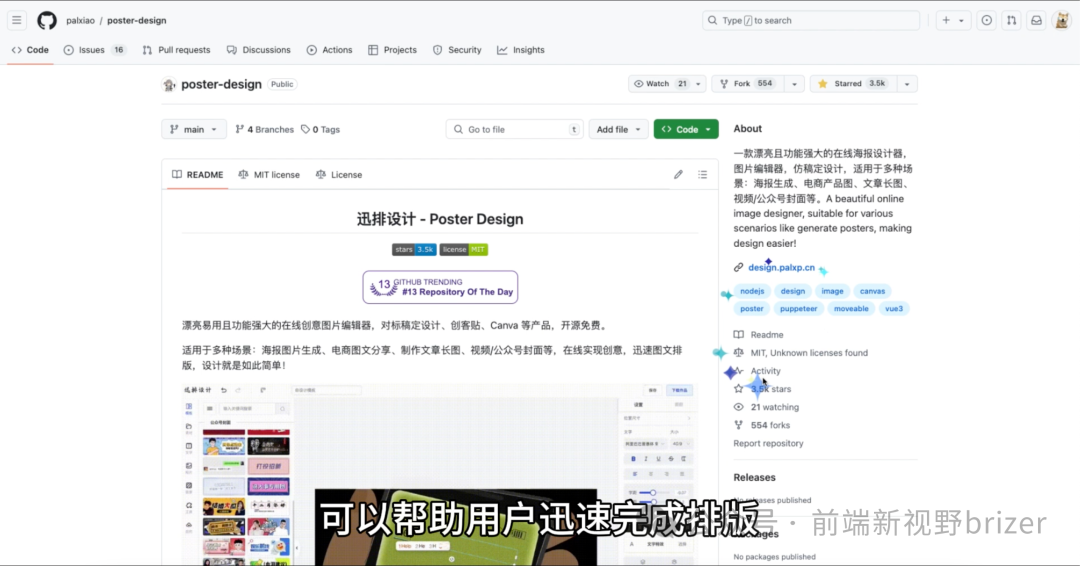The width and height of the screenshot is (1080, 566).
Task: Open the hamburger navigation menu
Action: 17,21
